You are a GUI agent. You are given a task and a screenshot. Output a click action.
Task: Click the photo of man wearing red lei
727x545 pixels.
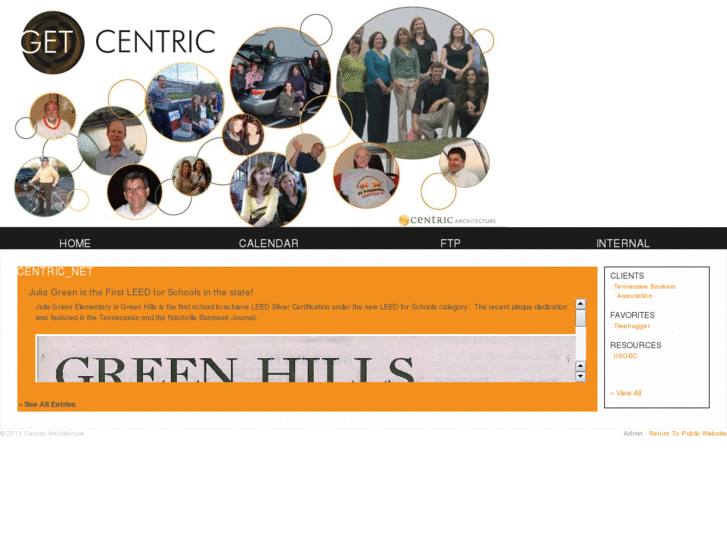click(x=52, y=116)
